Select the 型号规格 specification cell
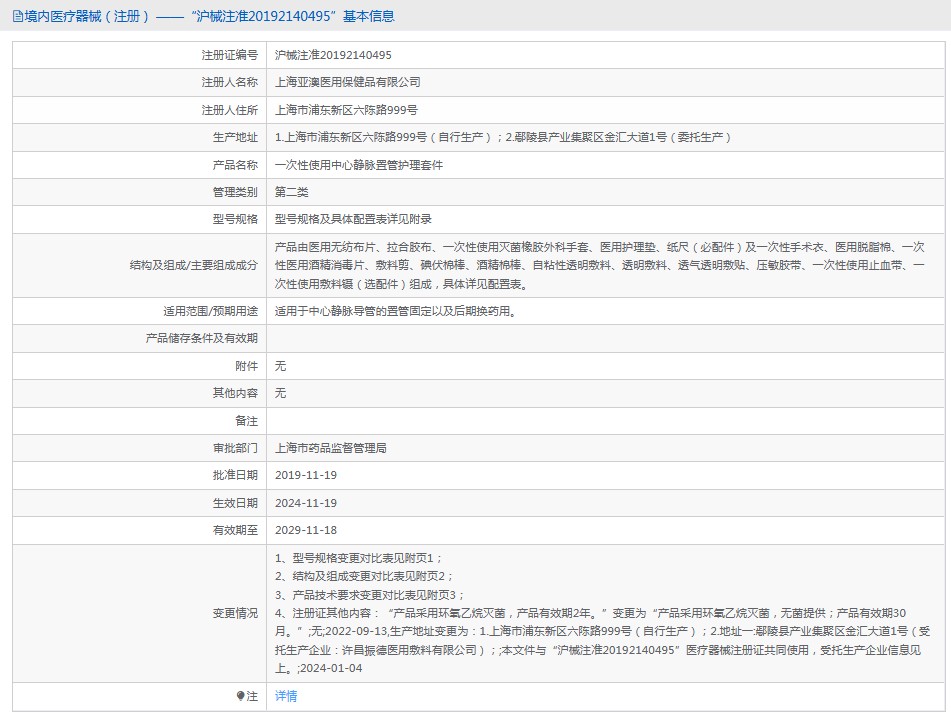This screenshot has width=951, height=716. click(356, 219)
